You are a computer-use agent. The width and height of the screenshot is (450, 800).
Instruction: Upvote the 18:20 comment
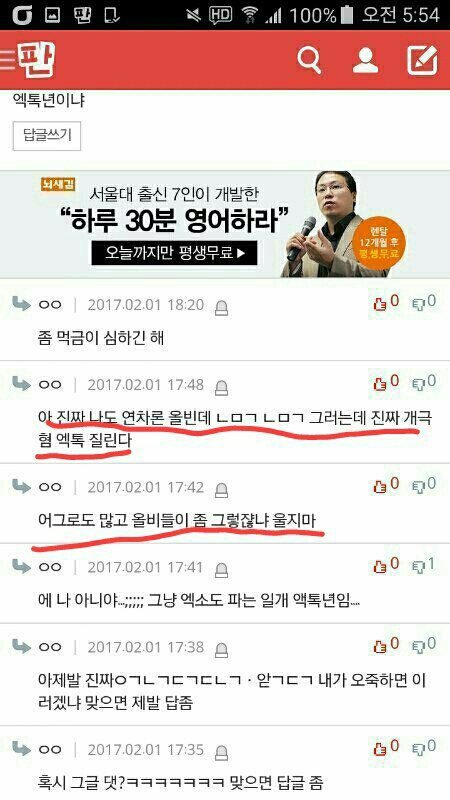386,303
